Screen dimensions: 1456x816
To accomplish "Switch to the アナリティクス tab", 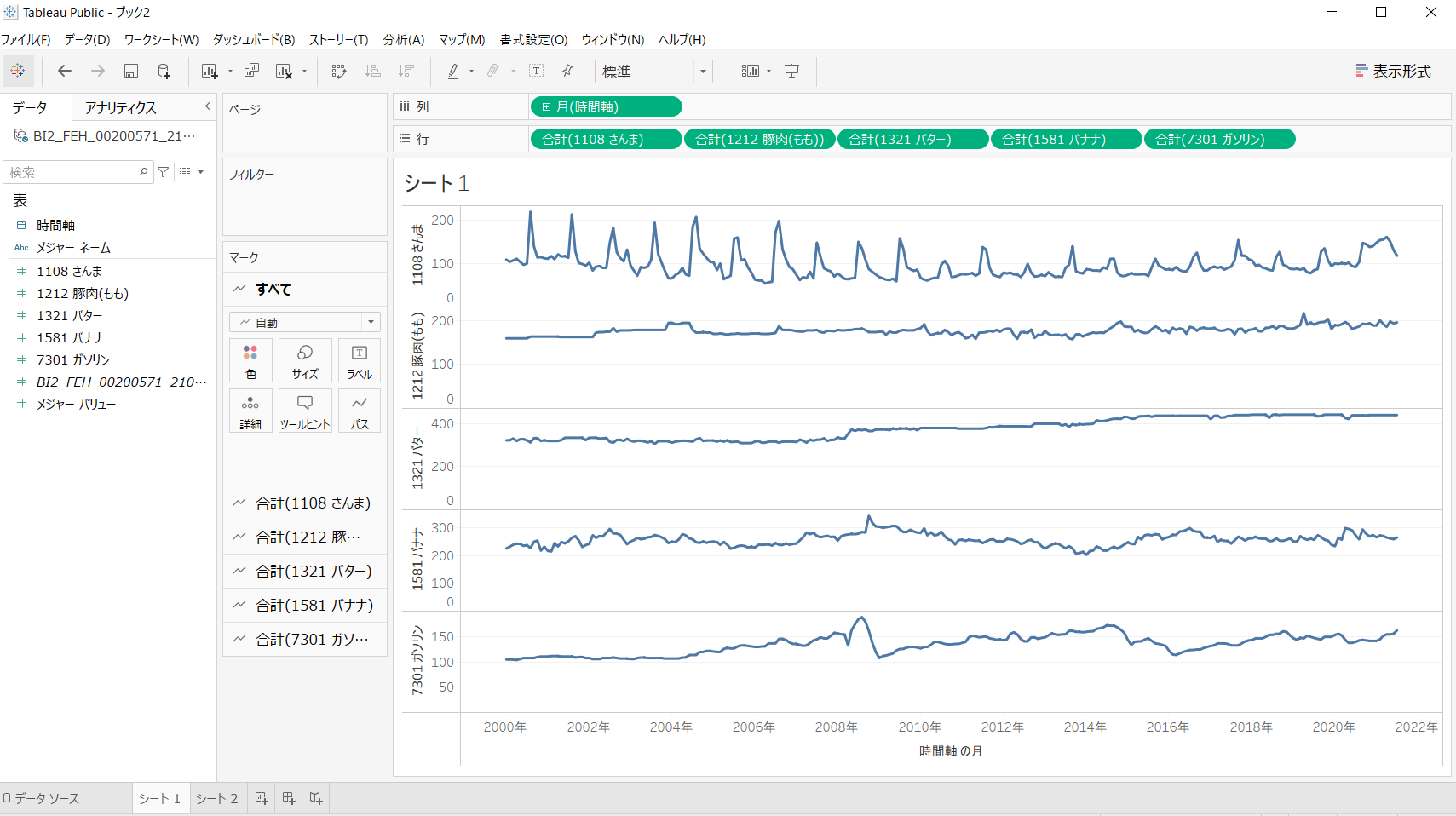I will [121, 108].
